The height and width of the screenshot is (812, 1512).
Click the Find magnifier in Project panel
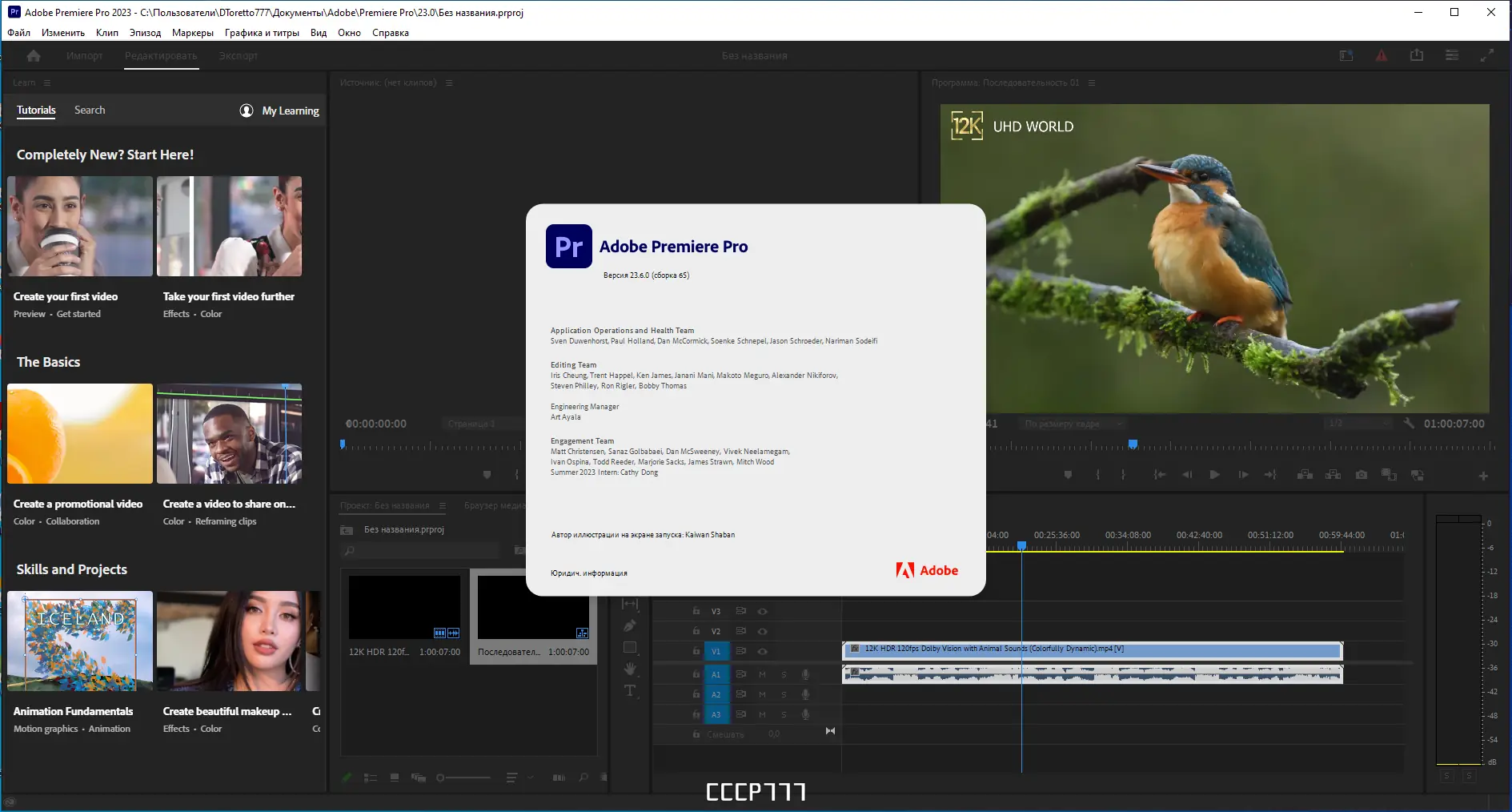click(584, 778)
